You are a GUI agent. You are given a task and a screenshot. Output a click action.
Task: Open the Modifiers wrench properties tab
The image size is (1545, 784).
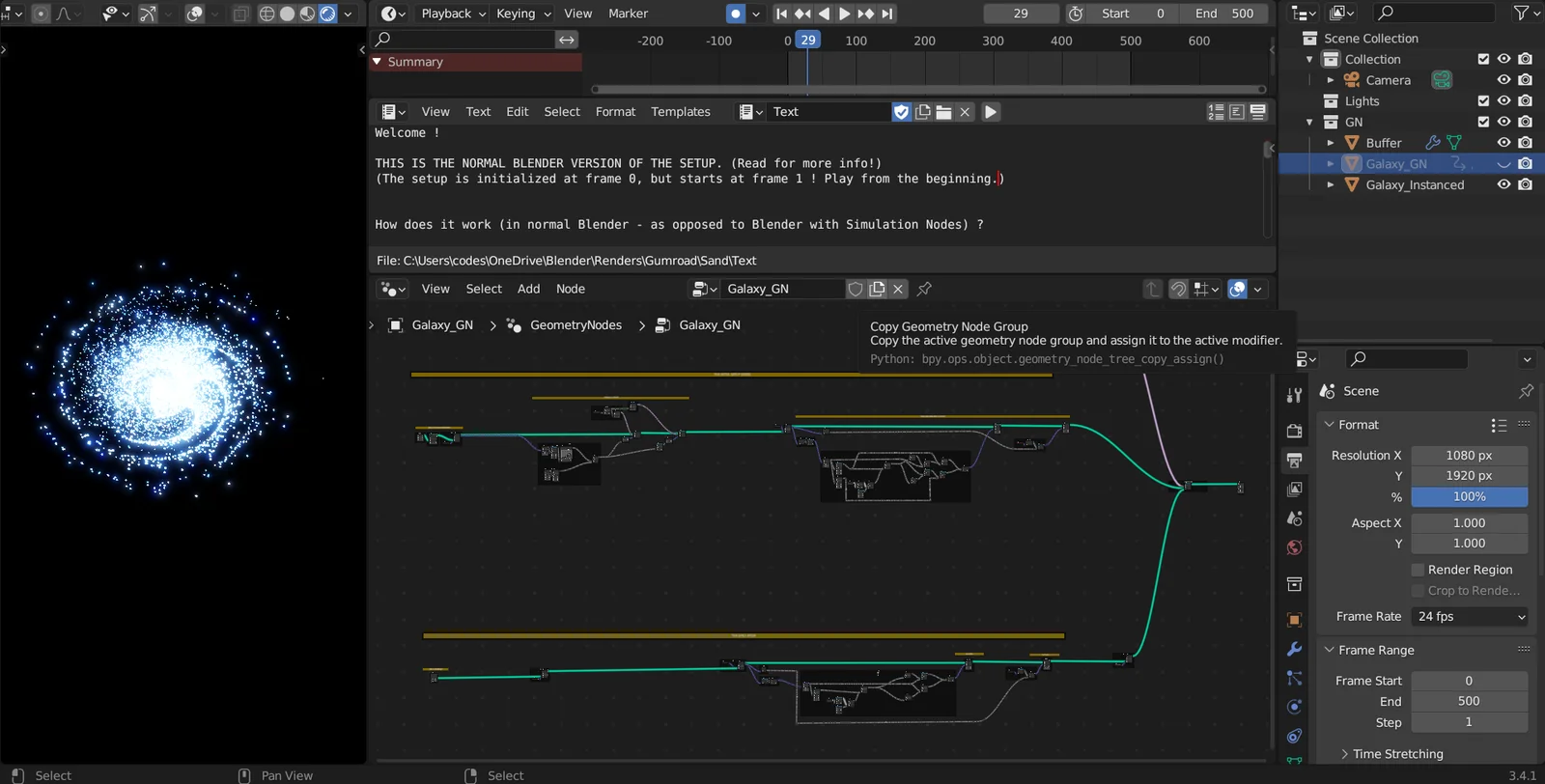1294,649
